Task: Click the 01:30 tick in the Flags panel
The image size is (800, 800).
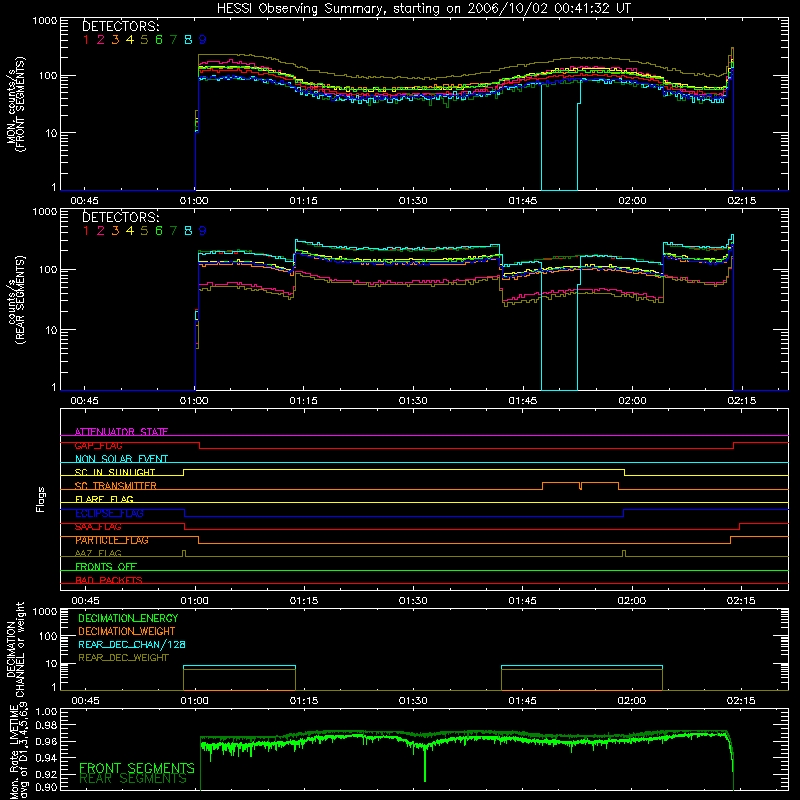Action: (x=413, y=601)
